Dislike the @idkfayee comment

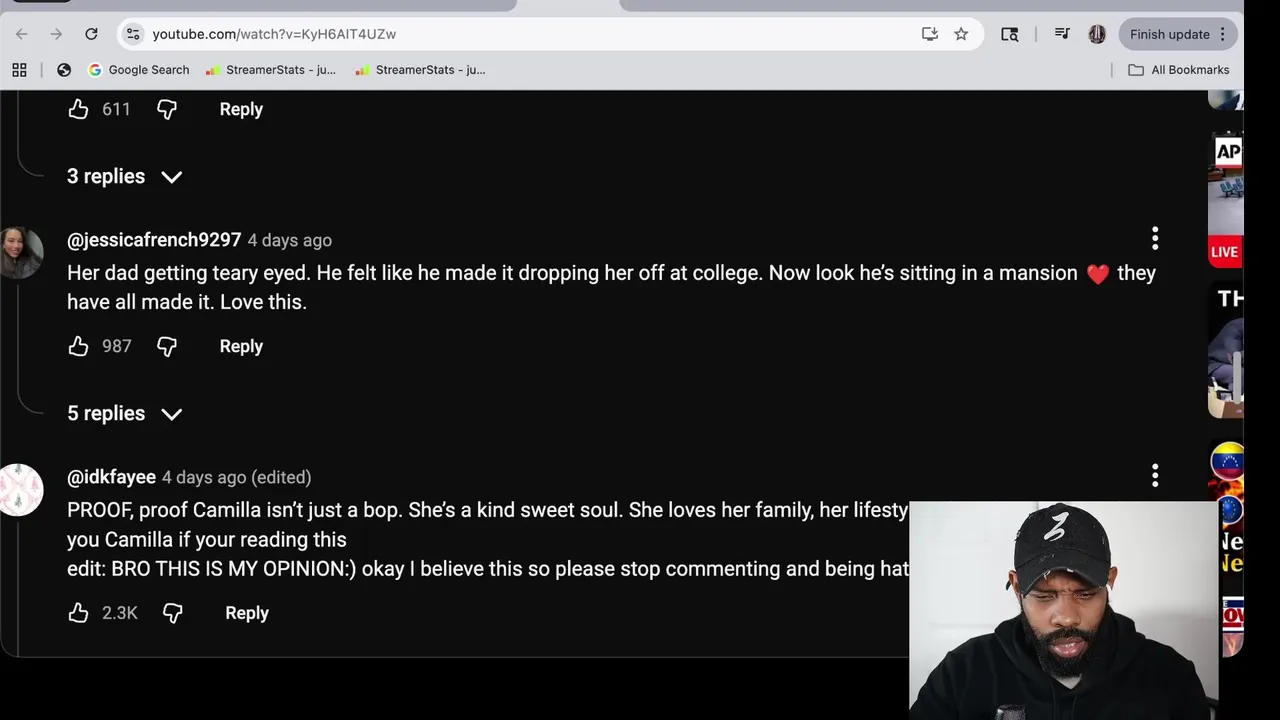173,613
